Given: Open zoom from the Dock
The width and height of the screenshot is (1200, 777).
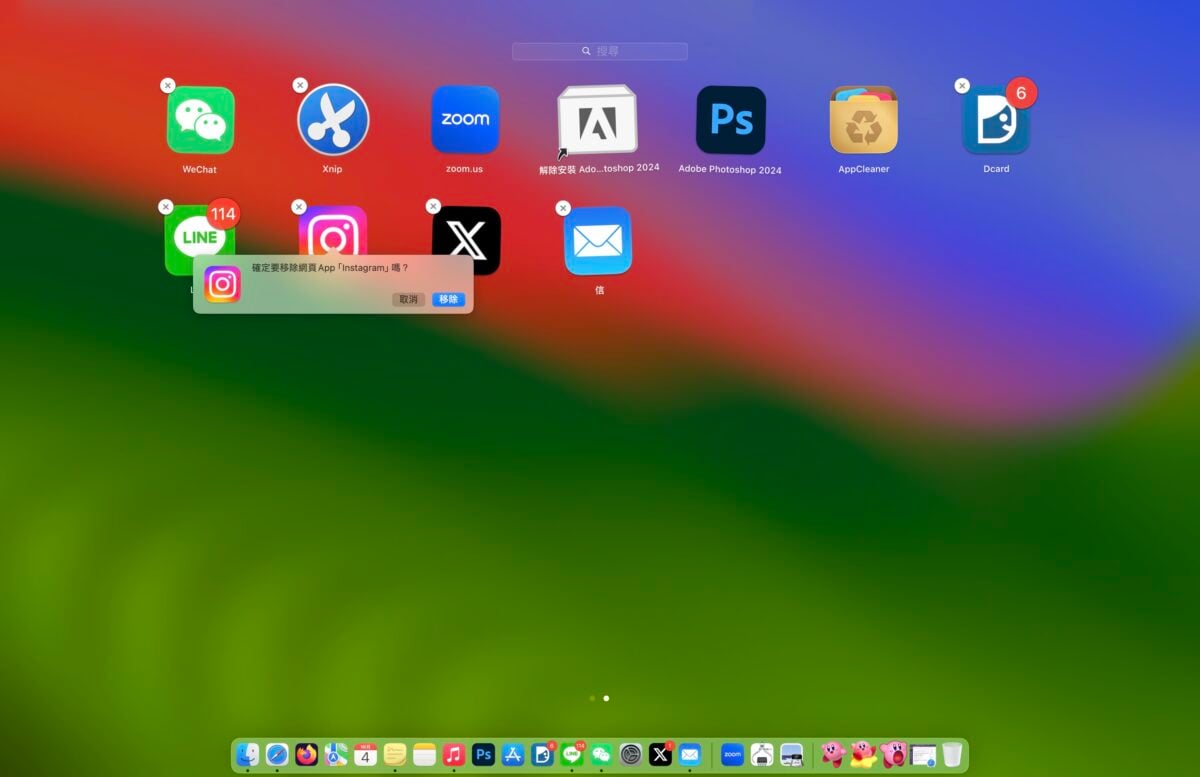Looking at the screenshot, I should (x=733, y=754).
